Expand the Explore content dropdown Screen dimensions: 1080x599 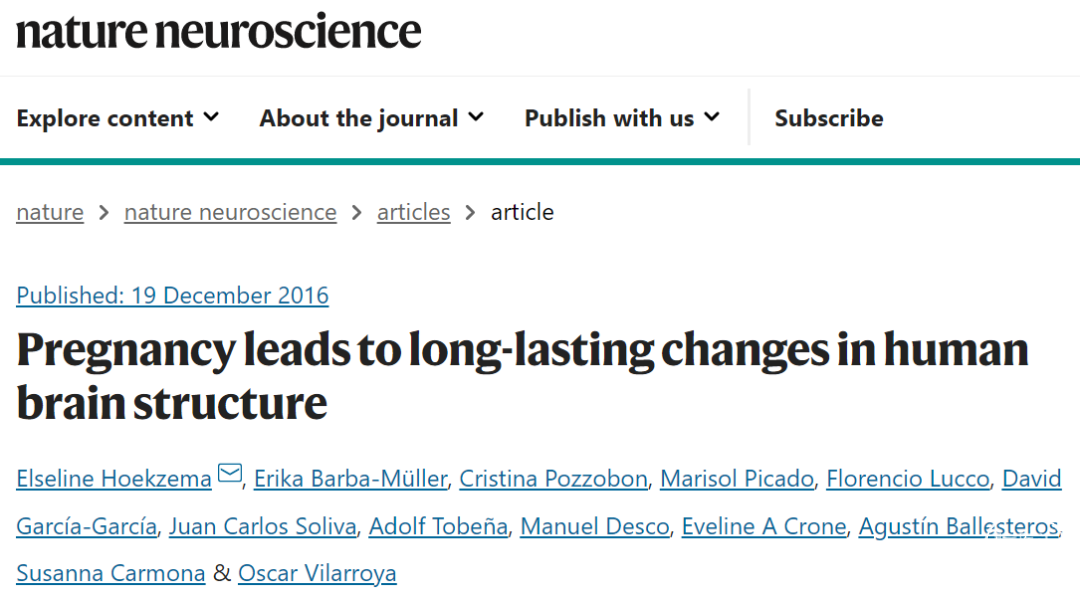(118, 118)
